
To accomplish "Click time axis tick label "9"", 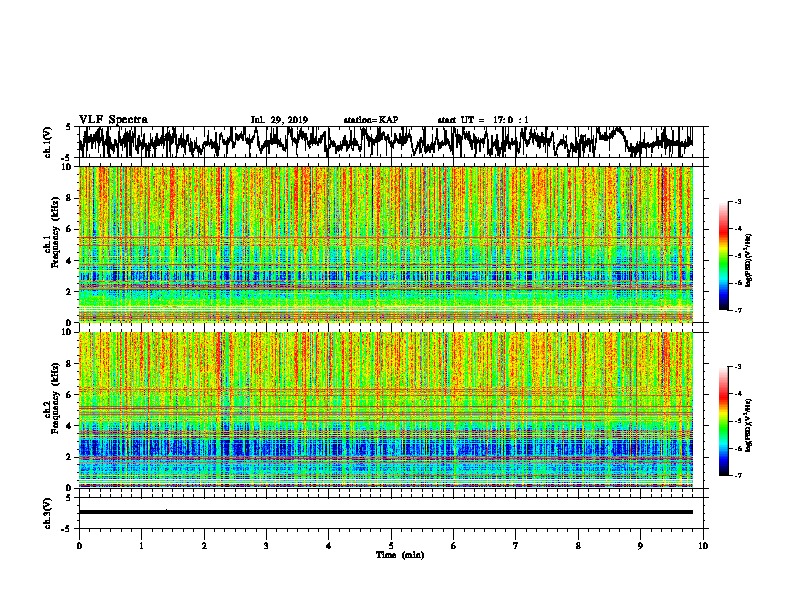I will [x=640, y=546].
